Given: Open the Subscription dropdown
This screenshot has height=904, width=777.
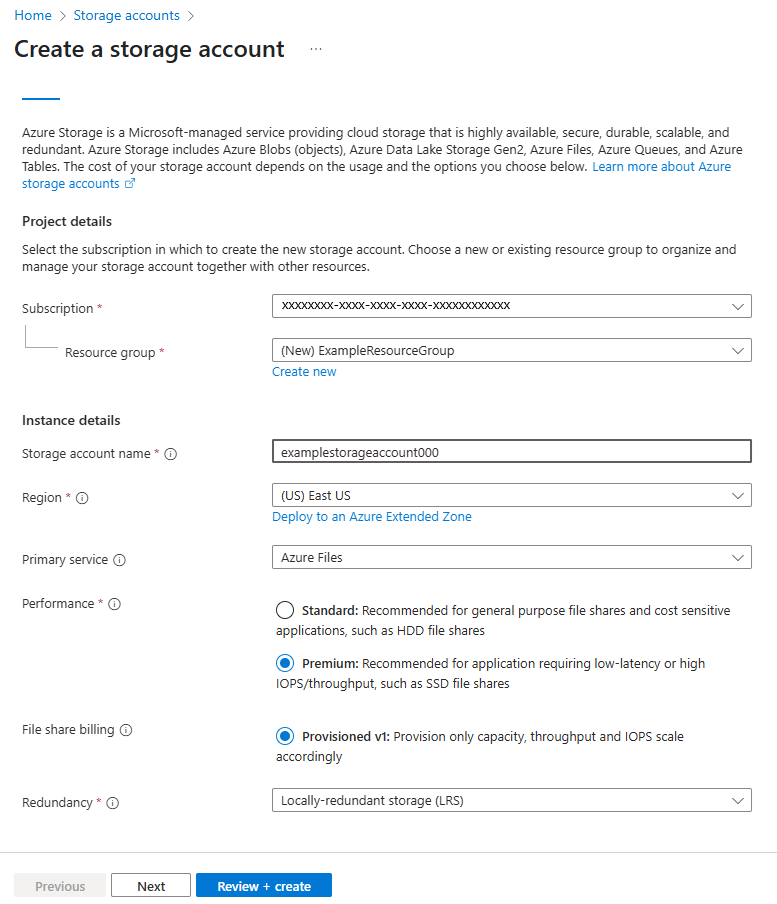Looking at the screenshot, I should coord(512,306).
